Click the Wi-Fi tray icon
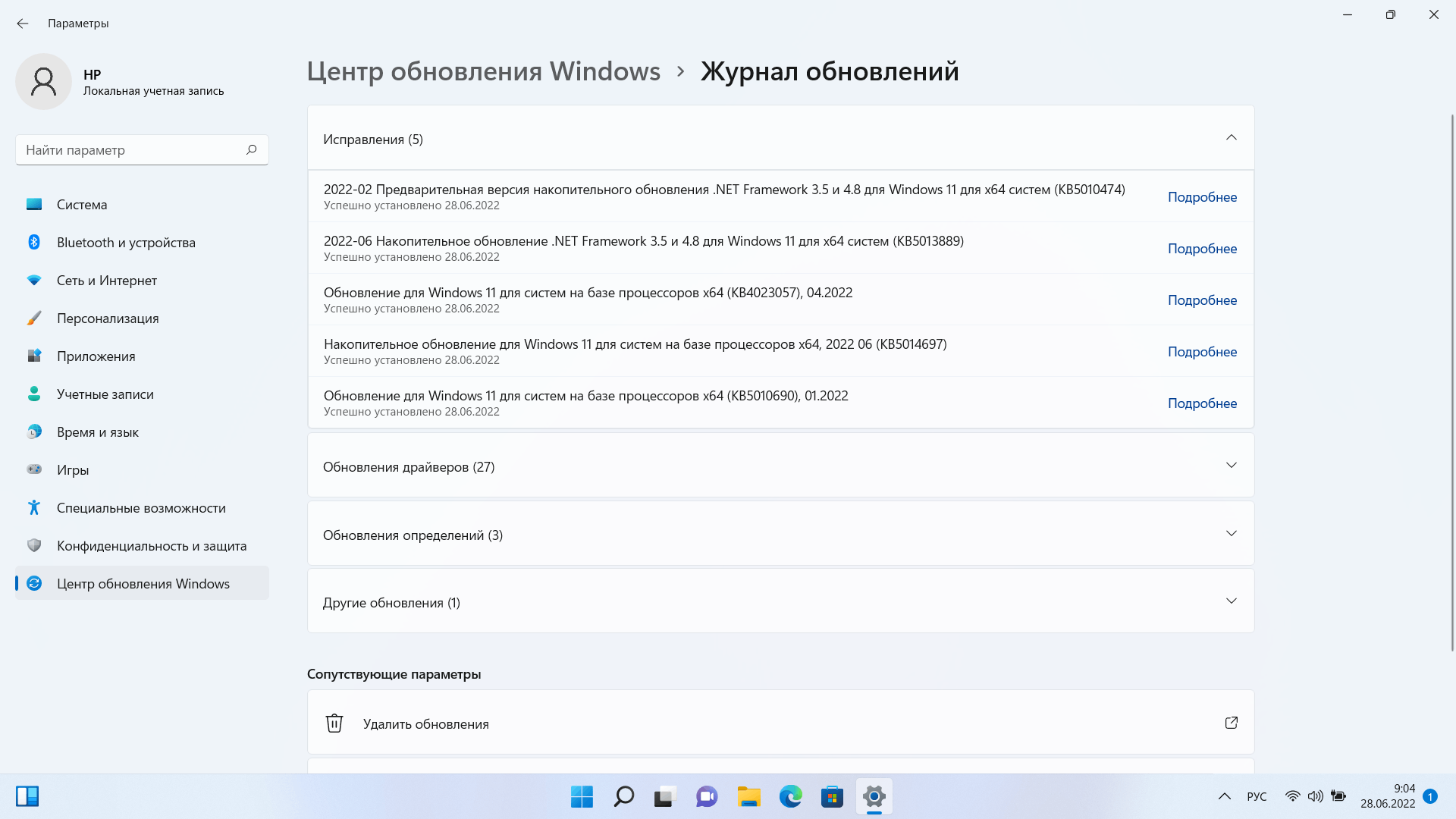This screenshot has height=819, width=1456. (1292, 796)
